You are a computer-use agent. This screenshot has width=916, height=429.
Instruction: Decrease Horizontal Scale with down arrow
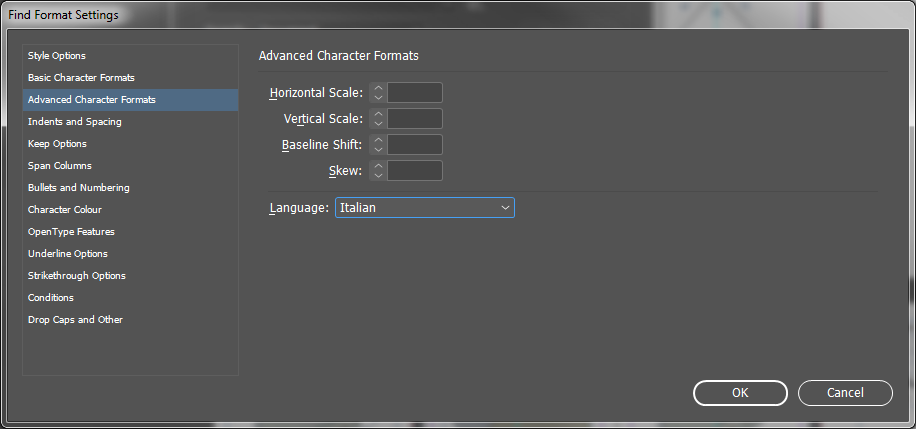[x=378, y=98]
